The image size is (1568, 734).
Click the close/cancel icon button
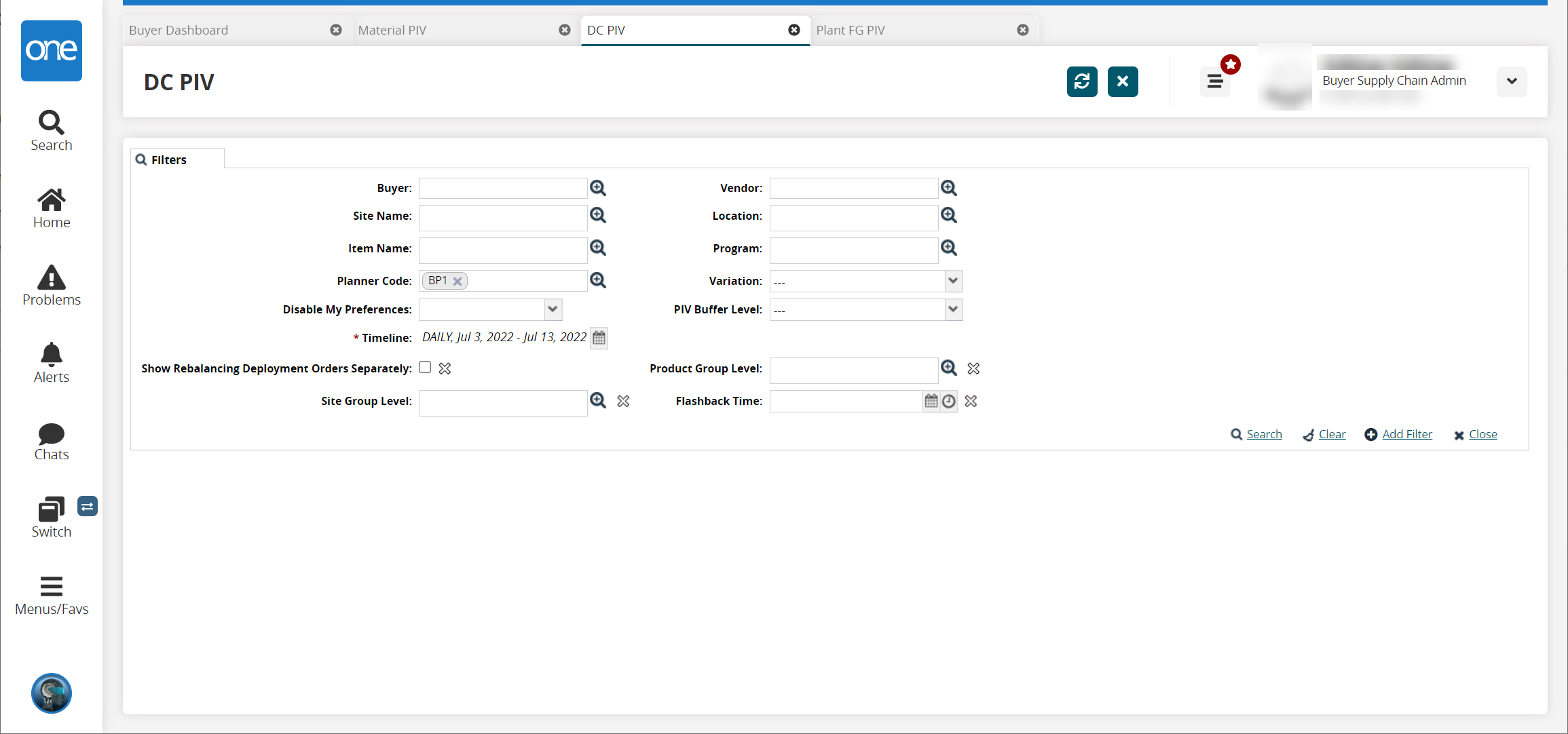[x=1122, y=81]
